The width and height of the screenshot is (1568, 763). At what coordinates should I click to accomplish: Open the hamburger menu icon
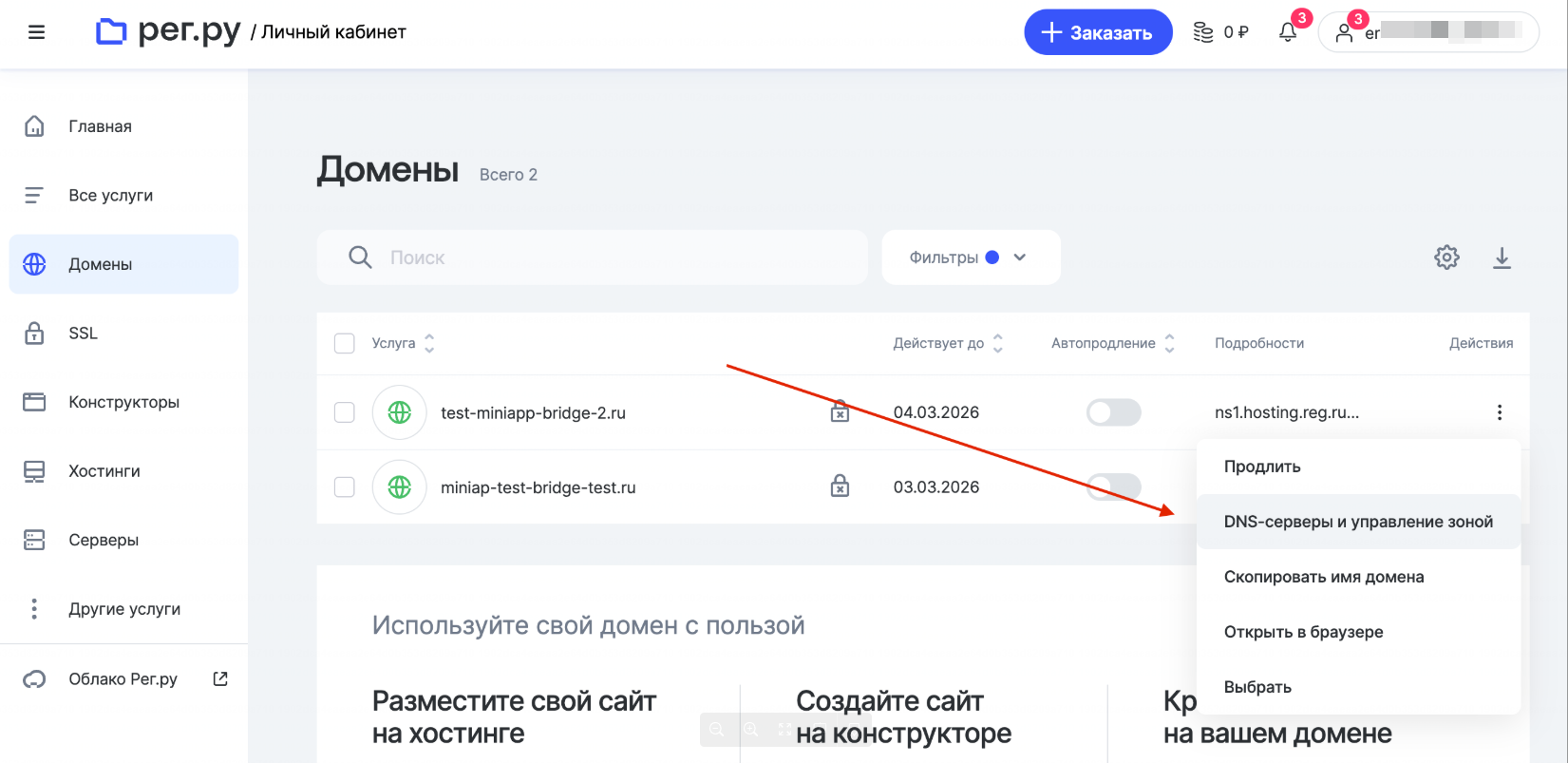pos(36,32)
